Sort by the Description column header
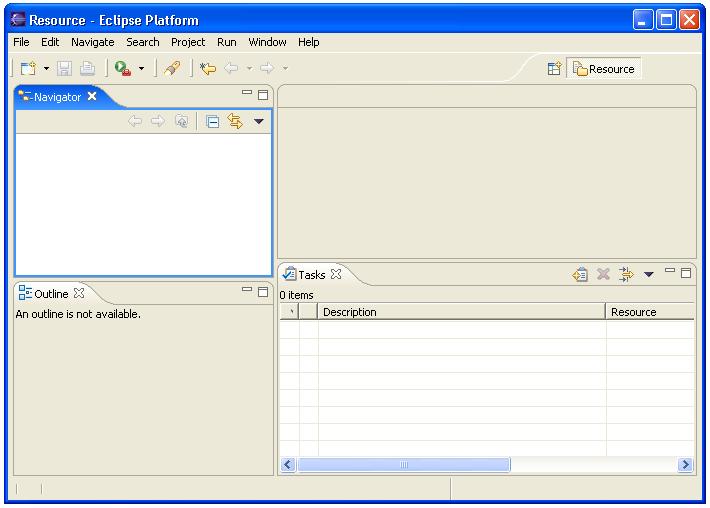 (x=461, y=312)
